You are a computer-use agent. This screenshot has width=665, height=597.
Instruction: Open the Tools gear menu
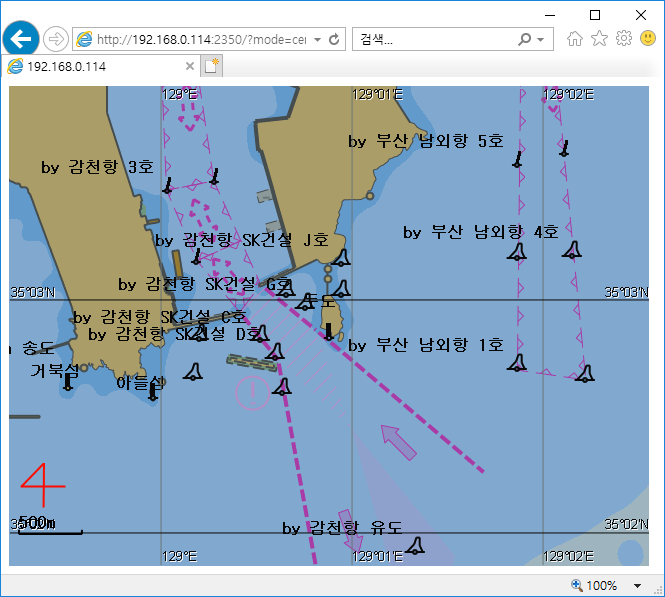(x=624, y=39)
